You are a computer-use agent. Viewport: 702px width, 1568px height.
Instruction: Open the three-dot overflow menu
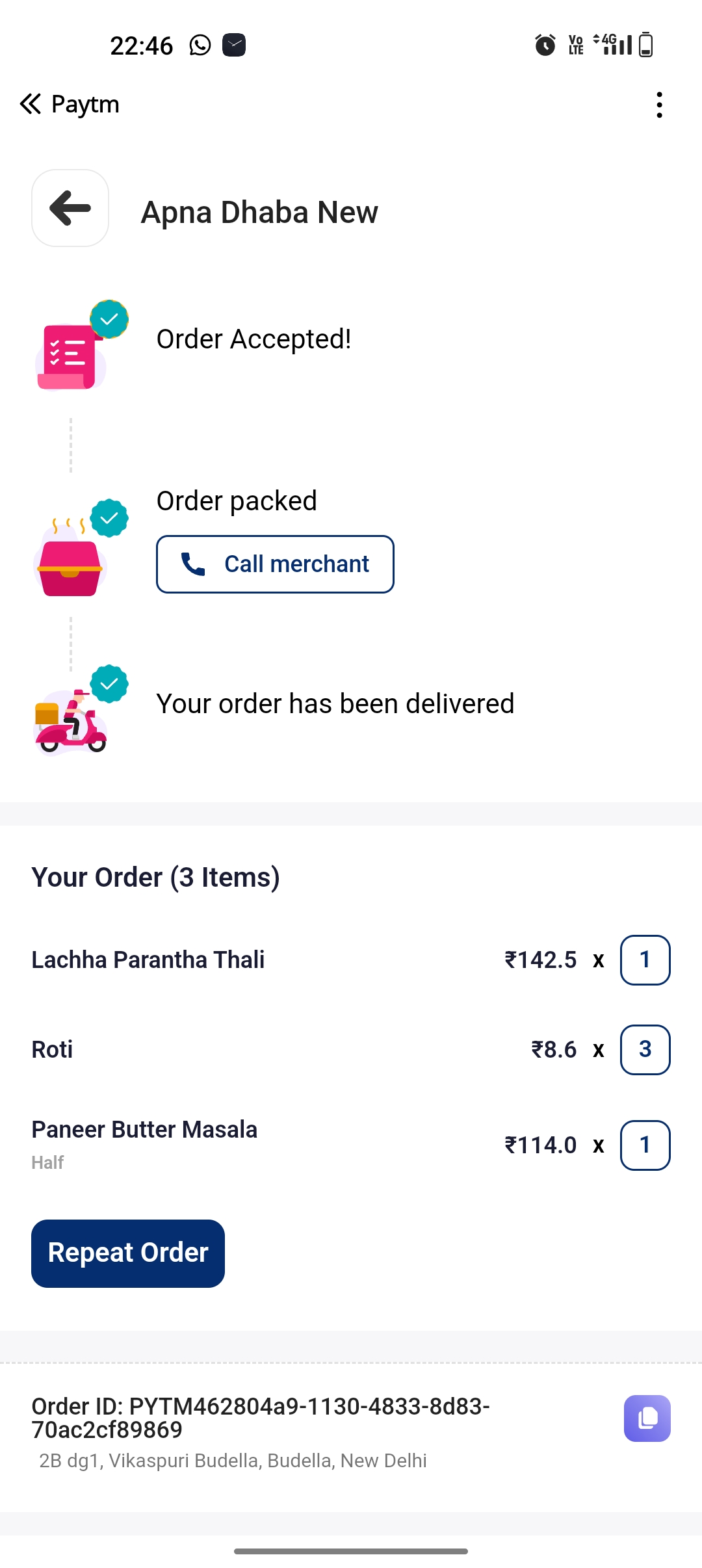point(659,105)
